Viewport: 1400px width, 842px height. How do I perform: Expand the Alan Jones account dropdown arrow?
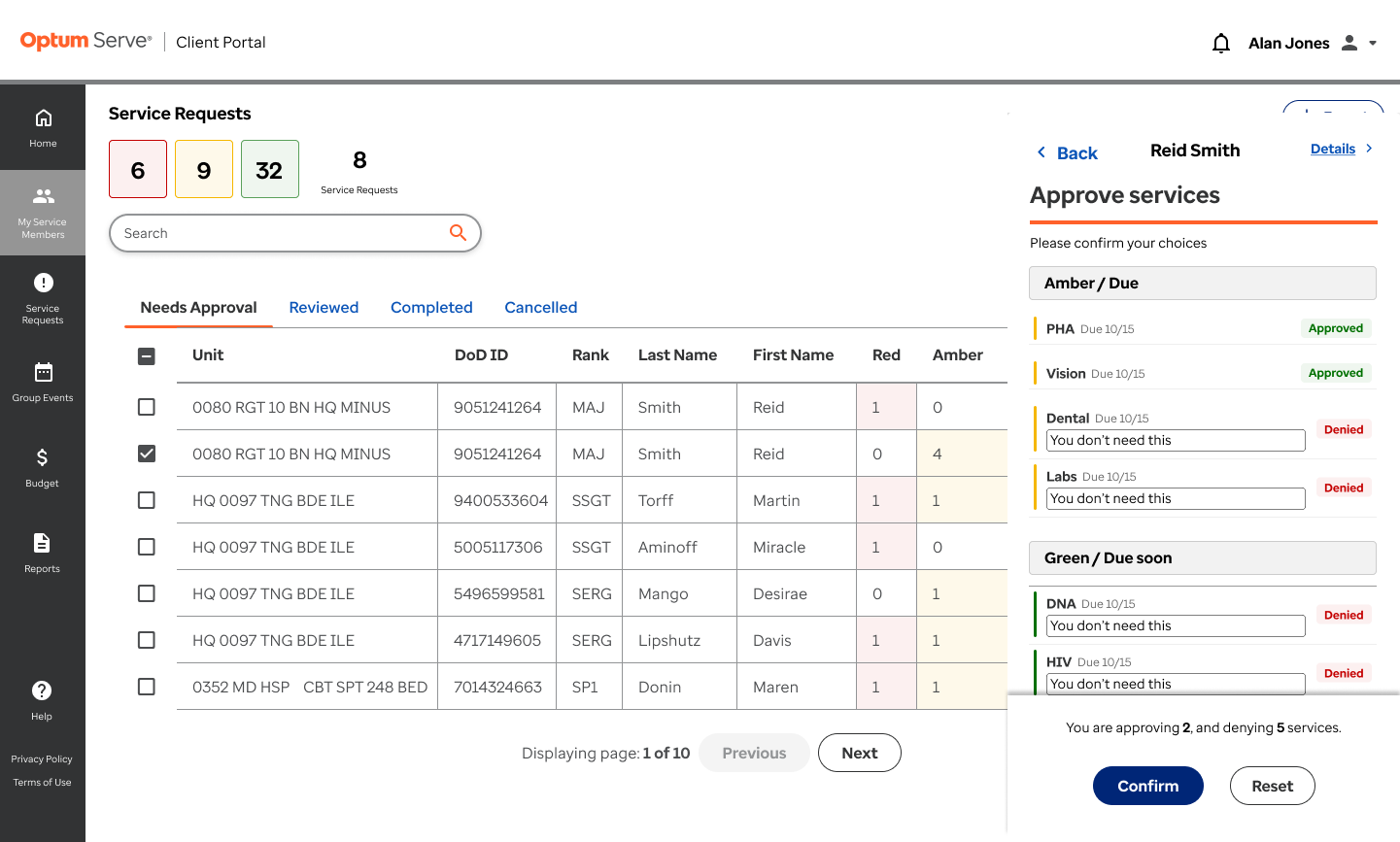click(x=1373, y=43)
